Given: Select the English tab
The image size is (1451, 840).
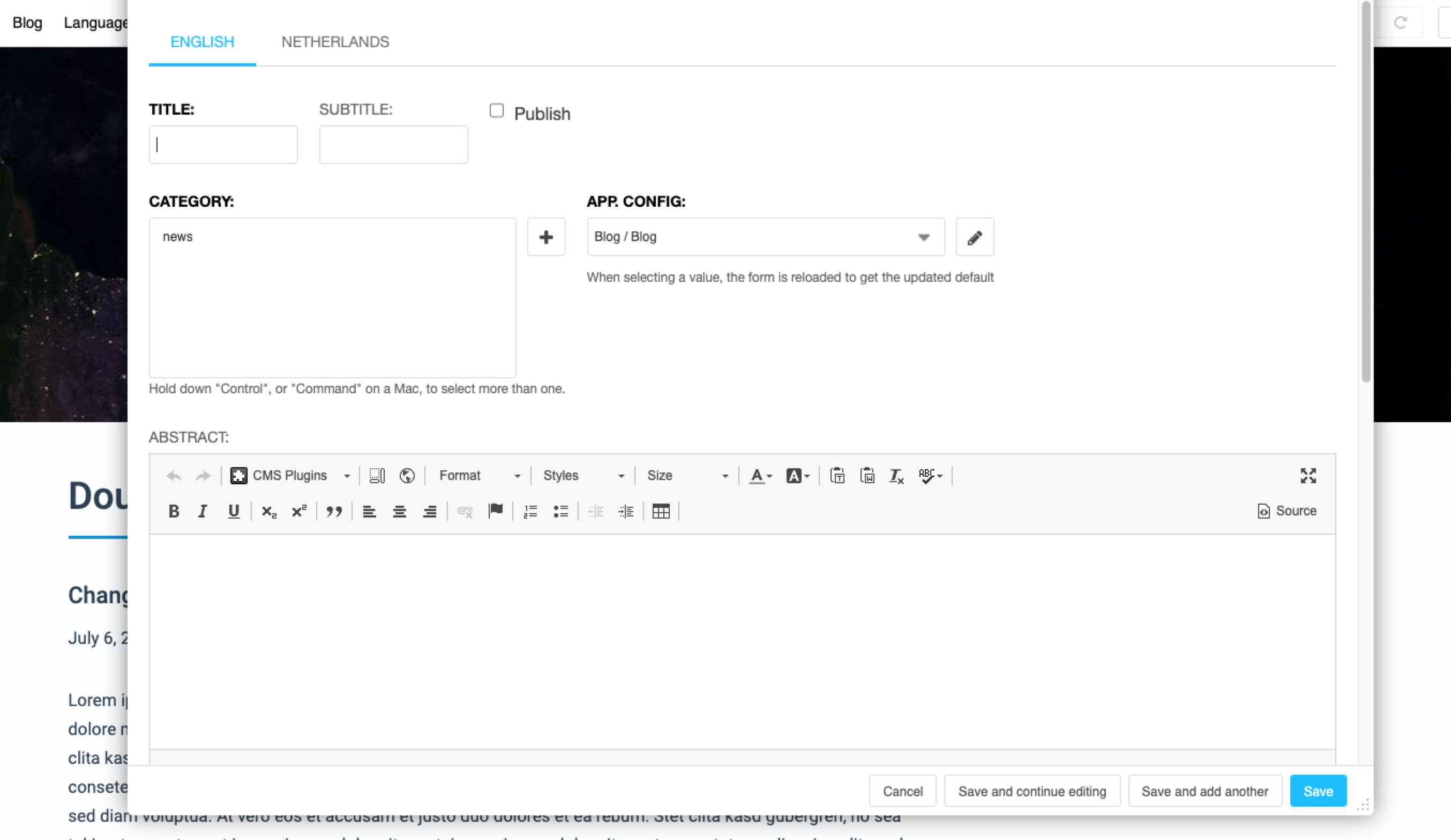Looking at the screenshot, I should pos(202,42).
